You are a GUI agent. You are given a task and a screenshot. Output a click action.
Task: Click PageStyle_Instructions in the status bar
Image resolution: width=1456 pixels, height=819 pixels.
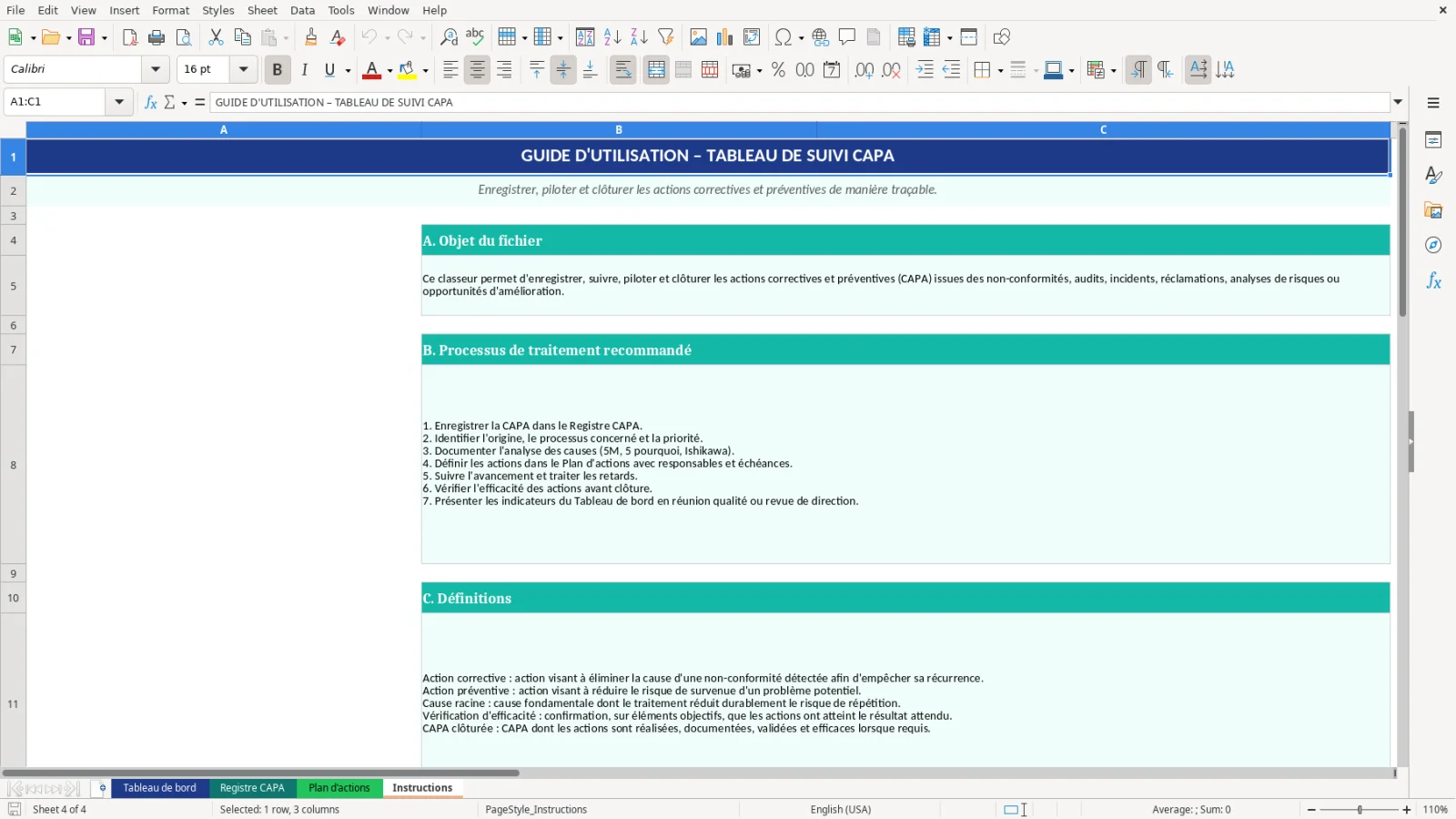coord(536,809)
